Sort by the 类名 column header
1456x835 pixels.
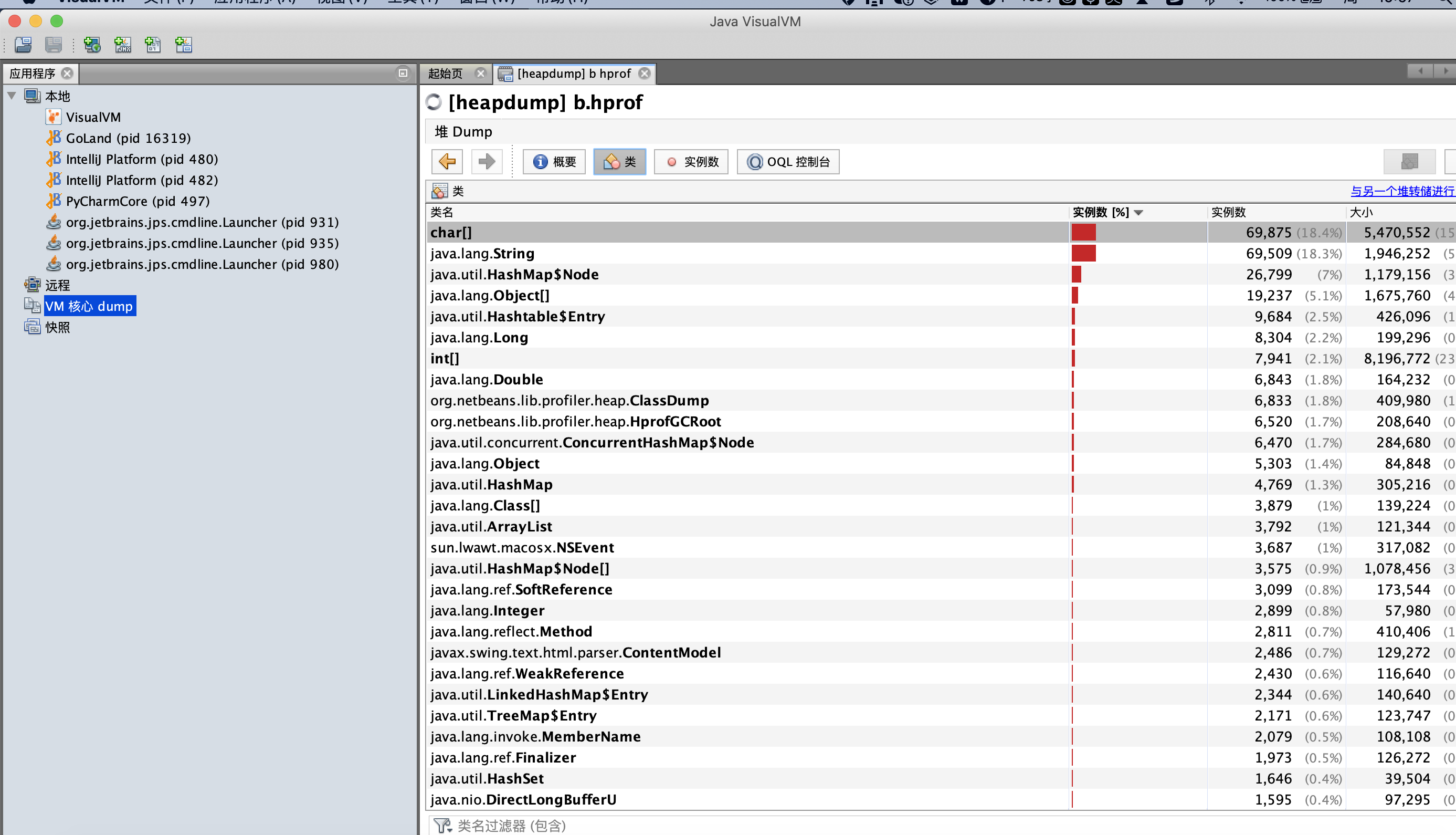(x=748, y=212)
